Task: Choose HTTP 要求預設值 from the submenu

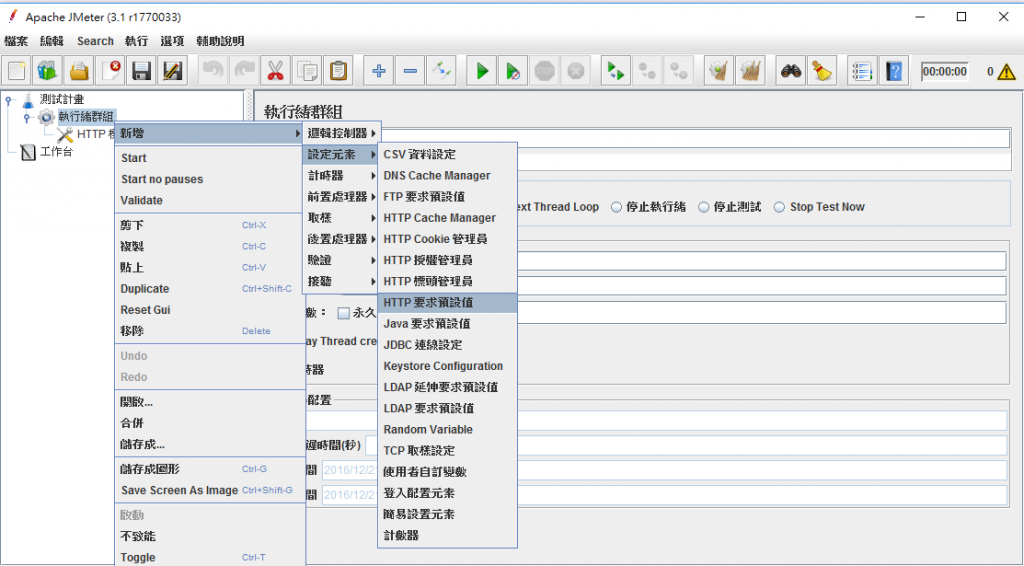Action: (447, 302)
